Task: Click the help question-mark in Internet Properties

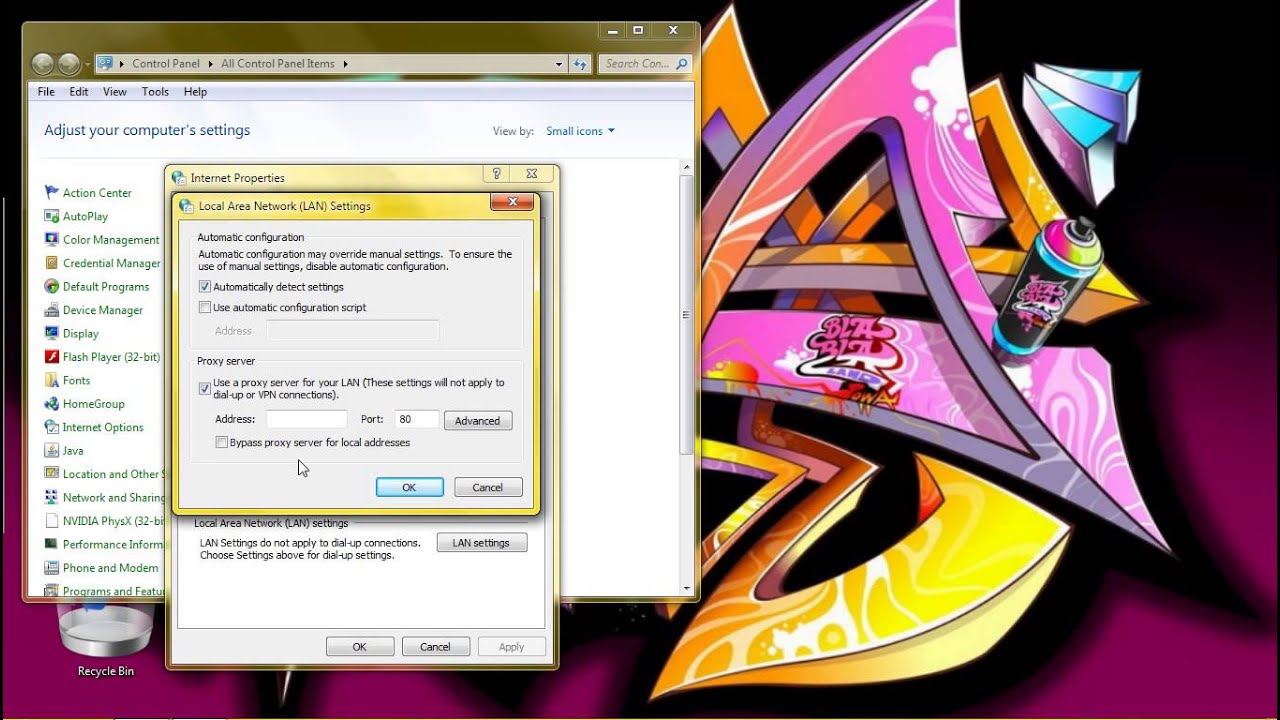Action: click(496, 173)
